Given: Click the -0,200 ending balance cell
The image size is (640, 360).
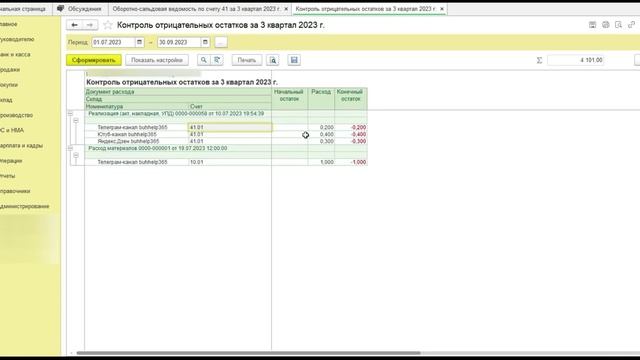Looking at the screenshot, I should click(x=351, y=127).
